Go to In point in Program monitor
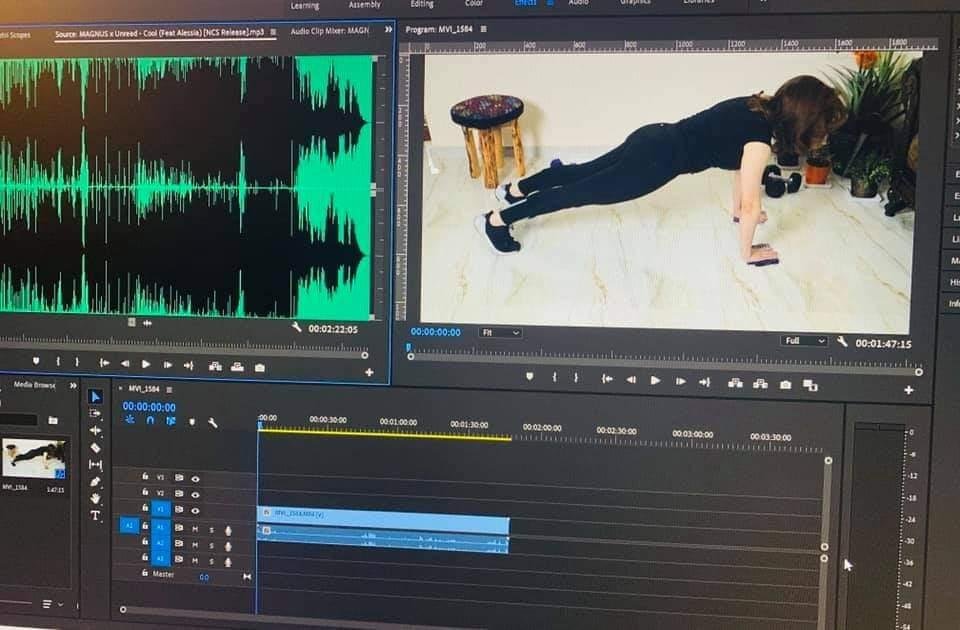960x630 pixels. [x=607, y=380]
